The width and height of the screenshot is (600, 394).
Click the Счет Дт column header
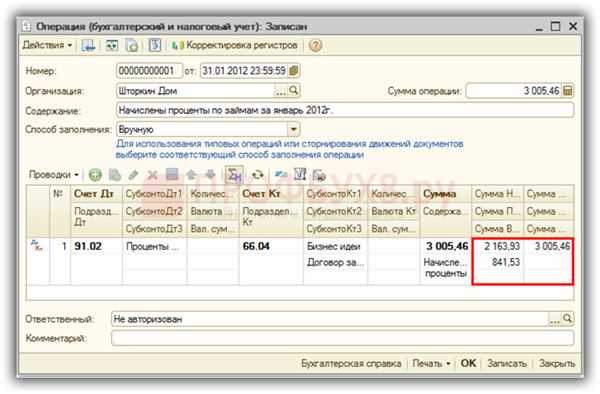96,194
